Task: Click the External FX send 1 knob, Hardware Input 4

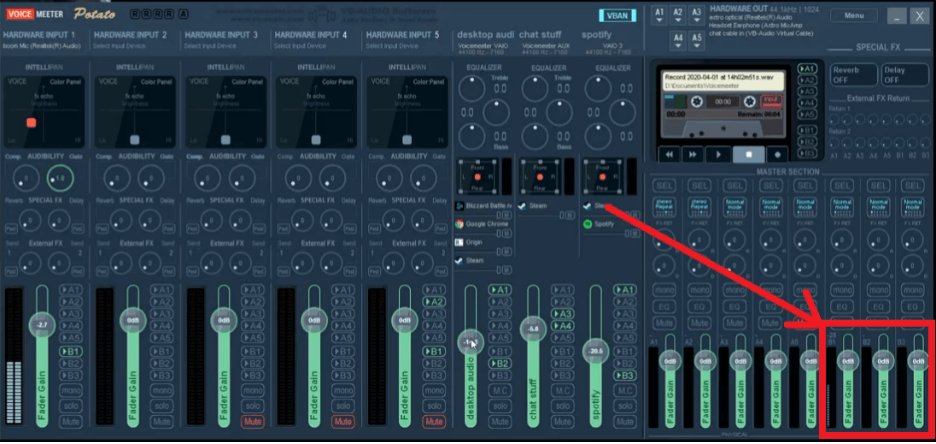Action: click(298, 263)
